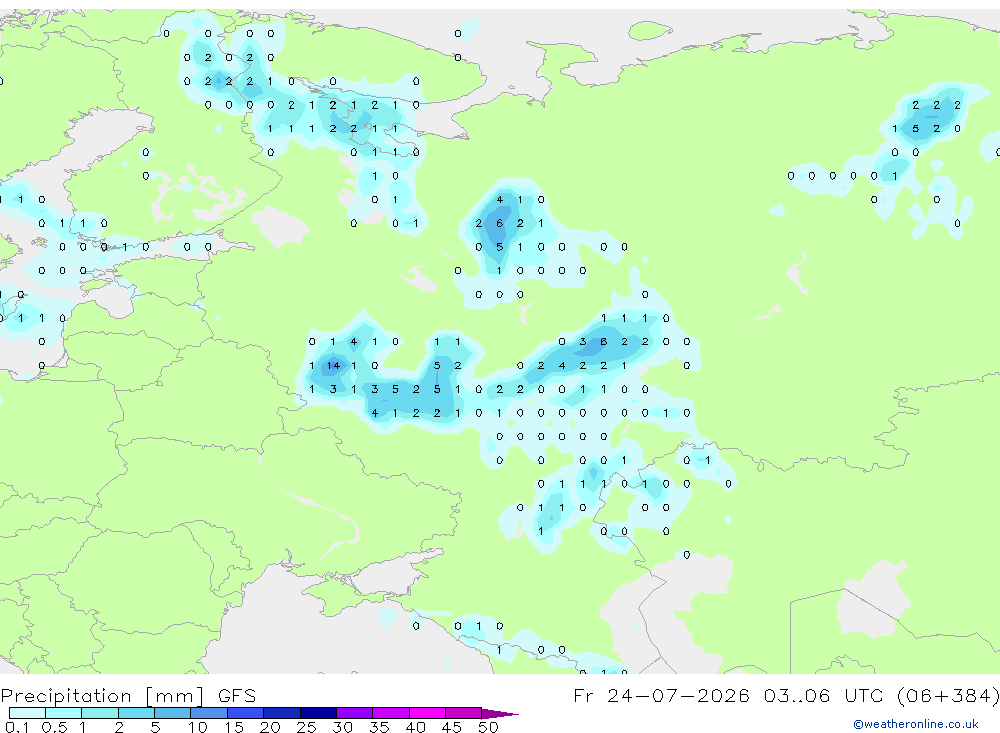Click the legend scale label 5
Viewport: 1000px width, 733px height.
(x=155, y=727)
